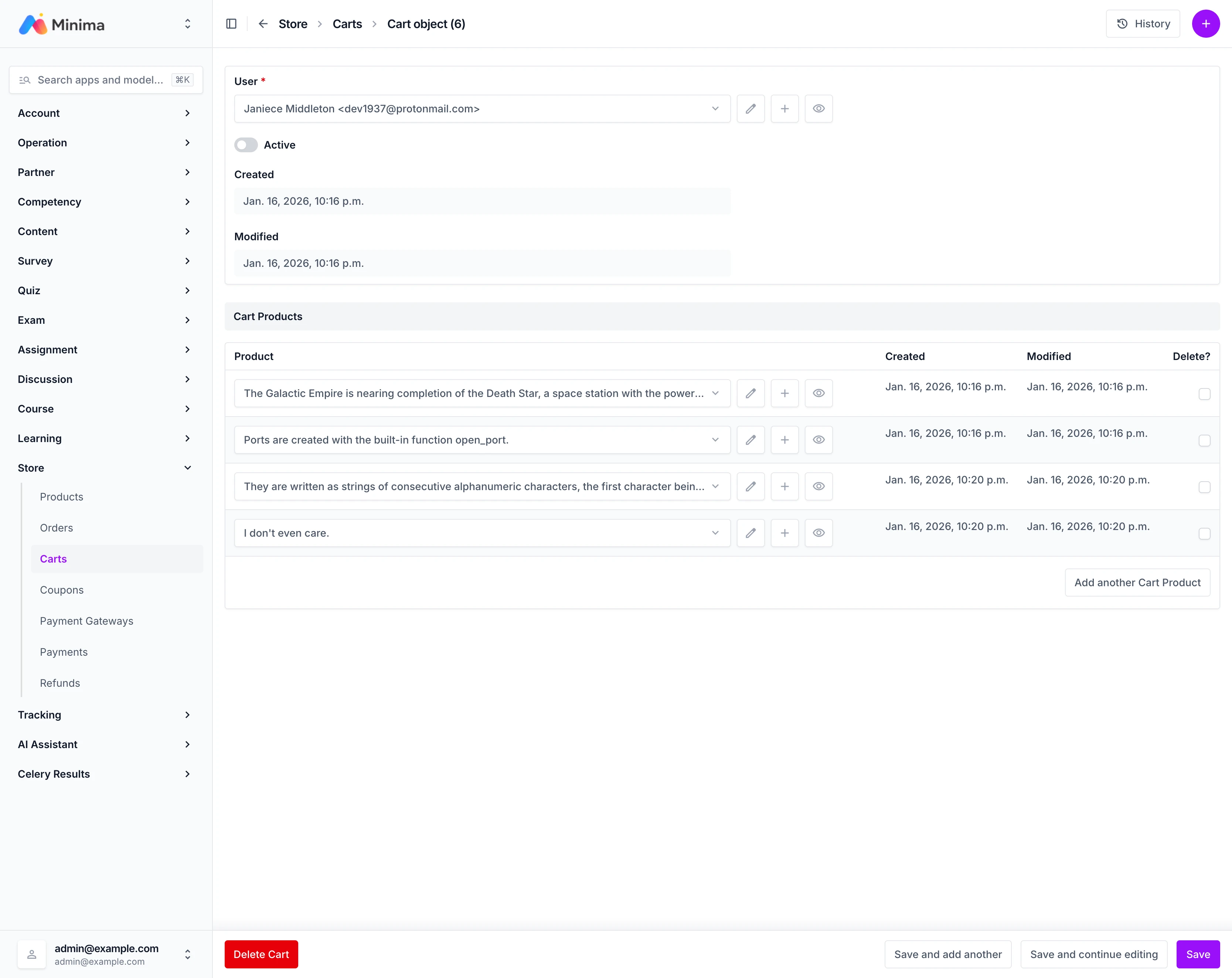Click the purple plus button top right
The image size is (1232, 978).
click(x=1205, y=23)
